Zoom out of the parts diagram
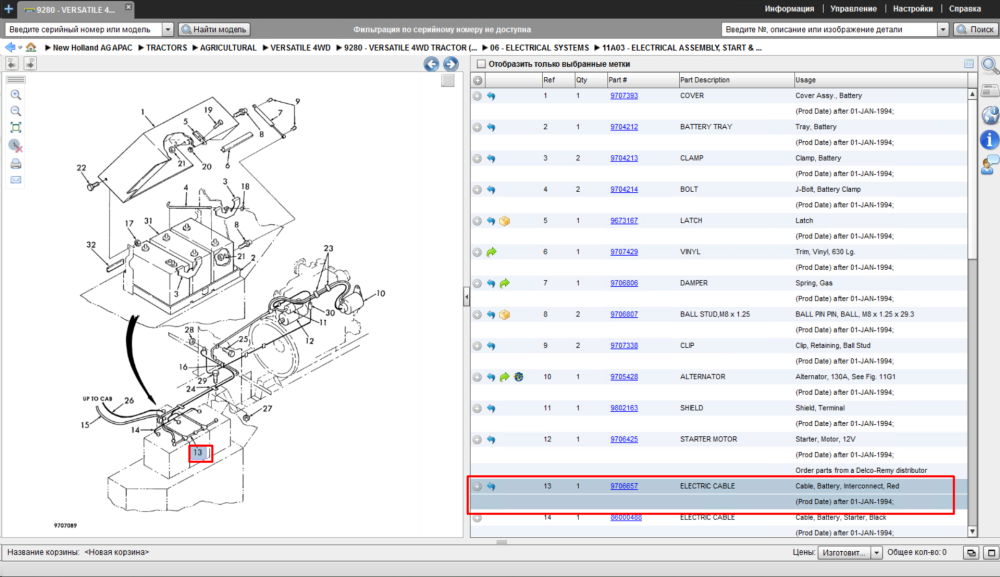This screenshot has height=577, width=1000. pyautogui.click(x=16, y=111)
